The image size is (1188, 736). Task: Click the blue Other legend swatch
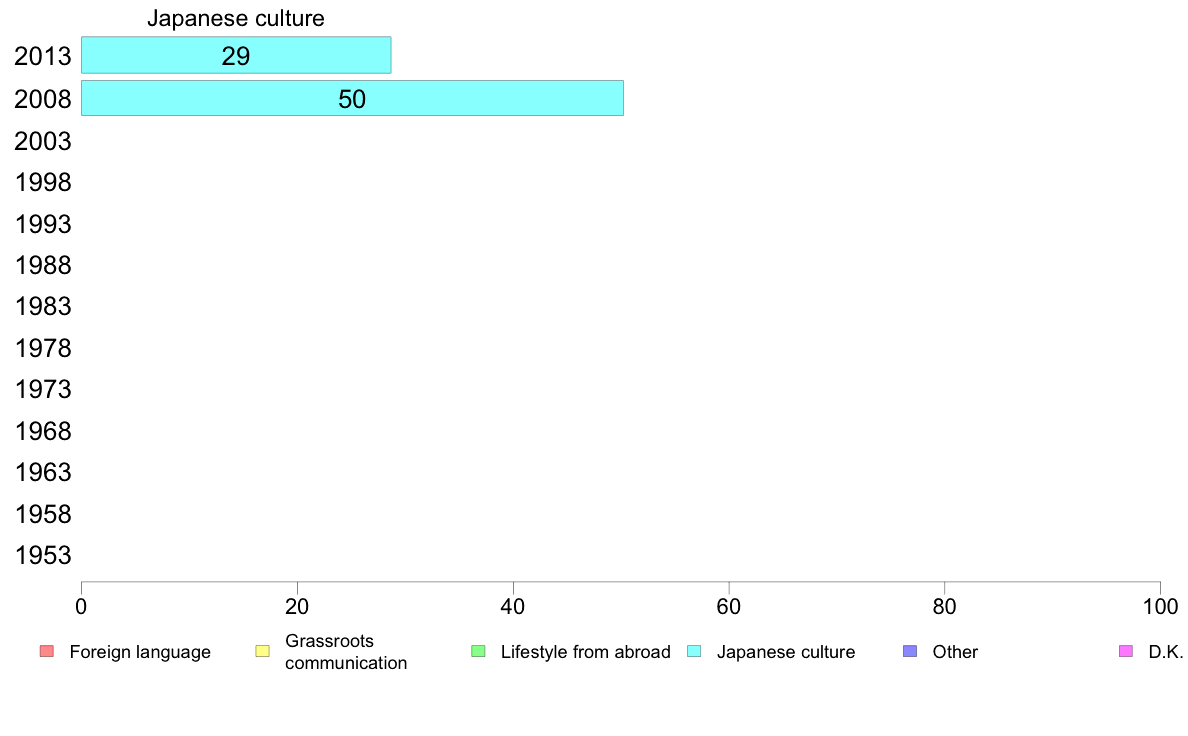pyautogui.click(x=910, y=651)
